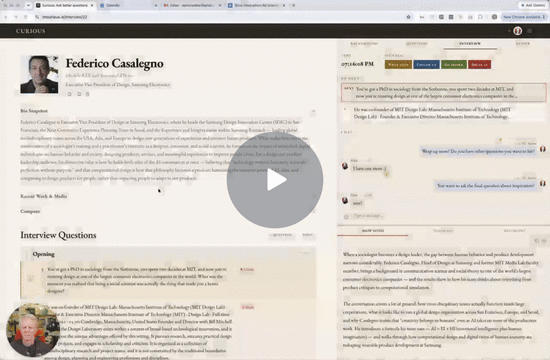Copy the show notes with the copy icon
The width and height of the screenshot is (550, 360).
536,241
